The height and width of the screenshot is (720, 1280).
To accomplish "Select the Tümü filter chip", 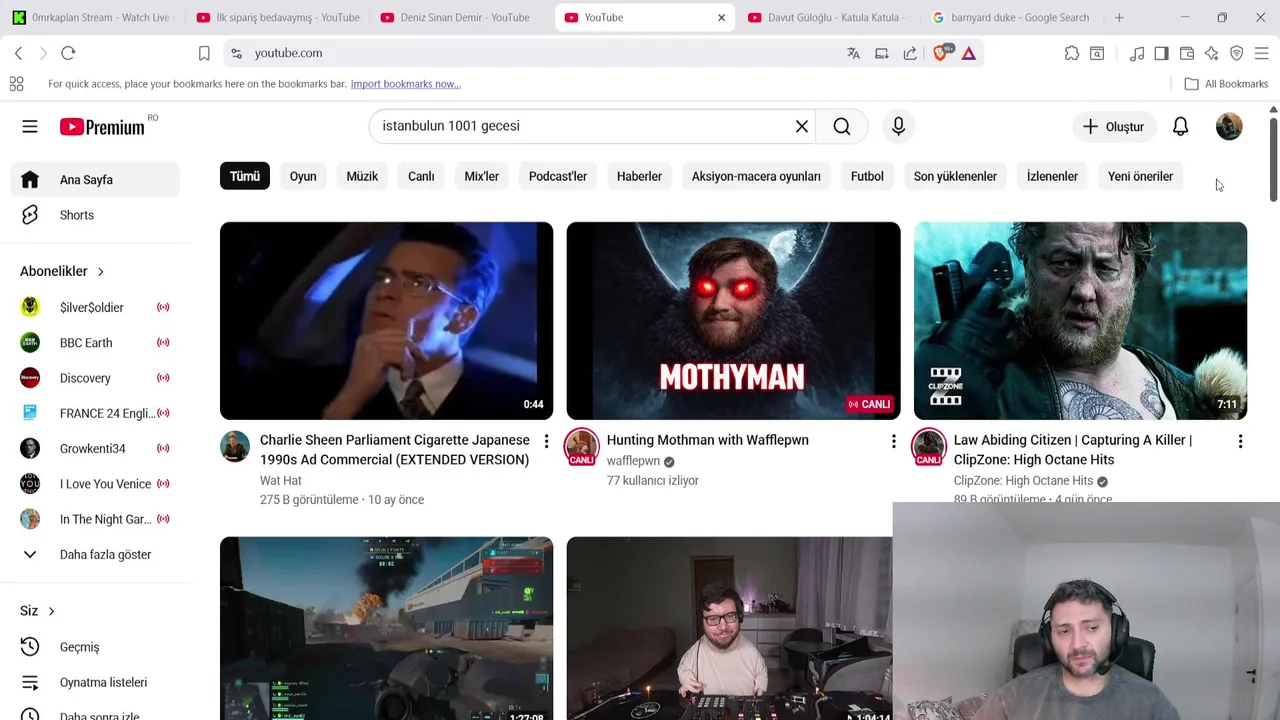I will point(245,176).
